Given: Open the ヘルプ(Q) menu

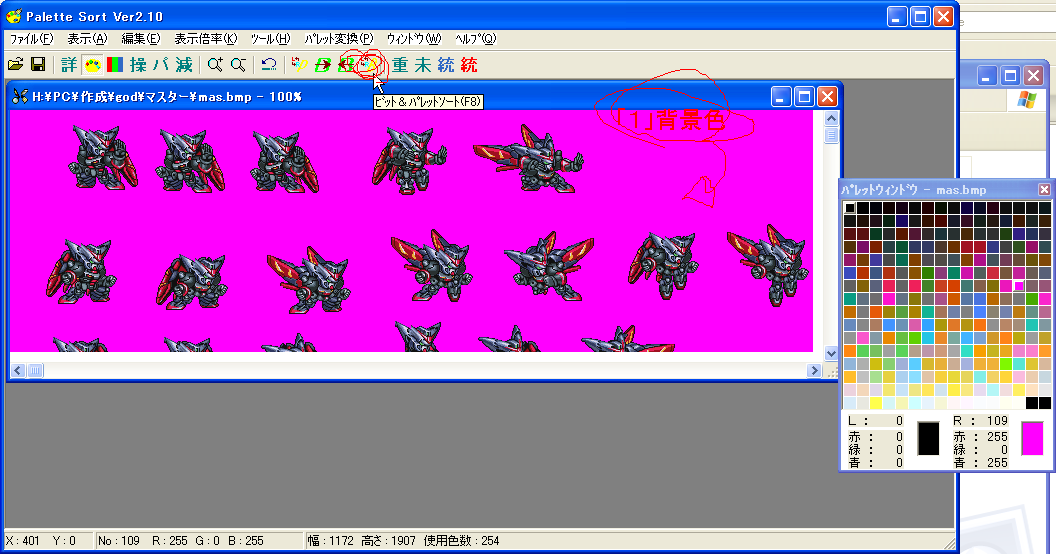Looking at the screenshot, I should coord(475,39).
